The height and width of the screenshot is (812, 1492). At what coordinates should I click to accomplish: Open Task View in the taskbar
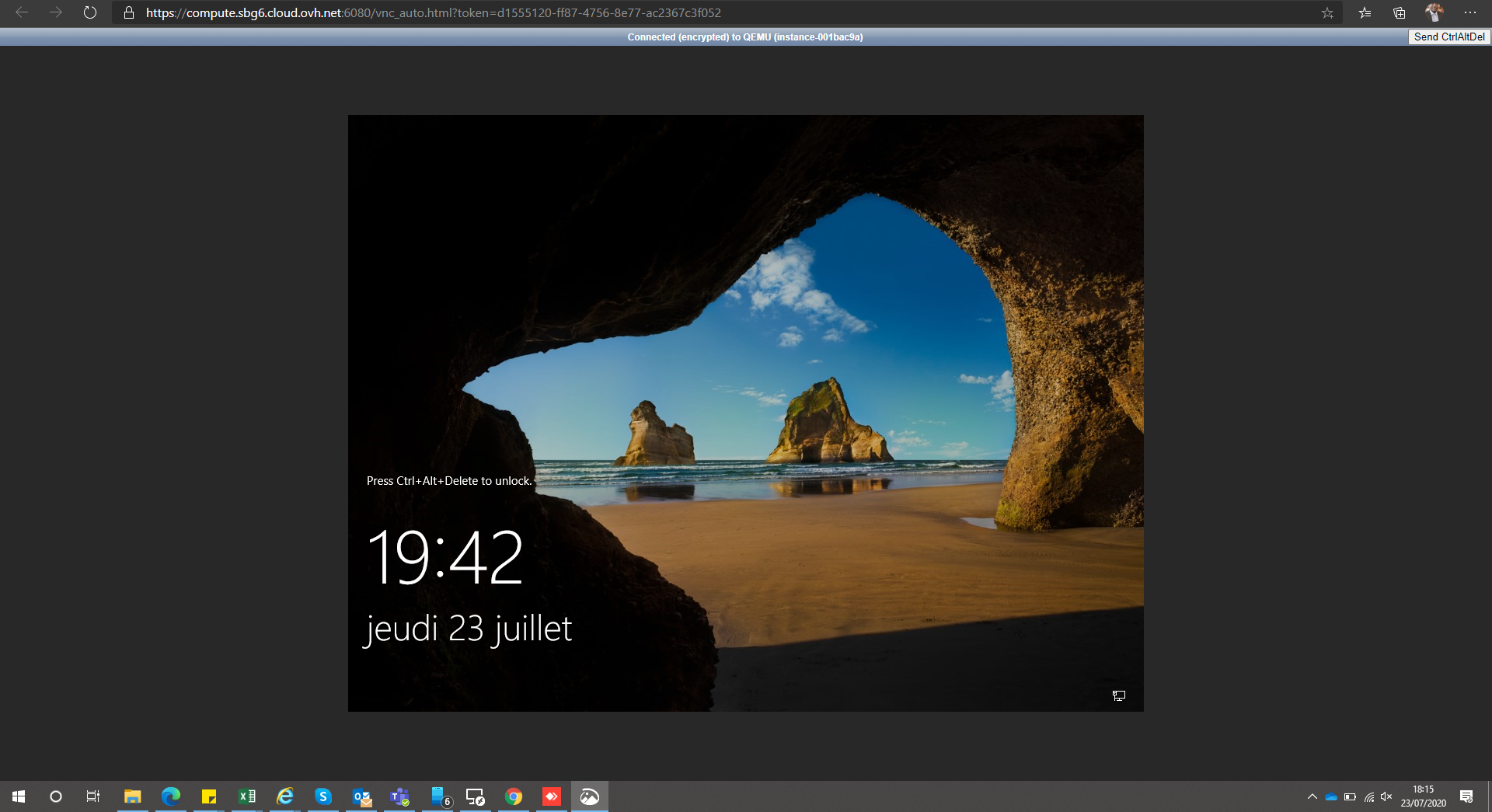(93, 796)
